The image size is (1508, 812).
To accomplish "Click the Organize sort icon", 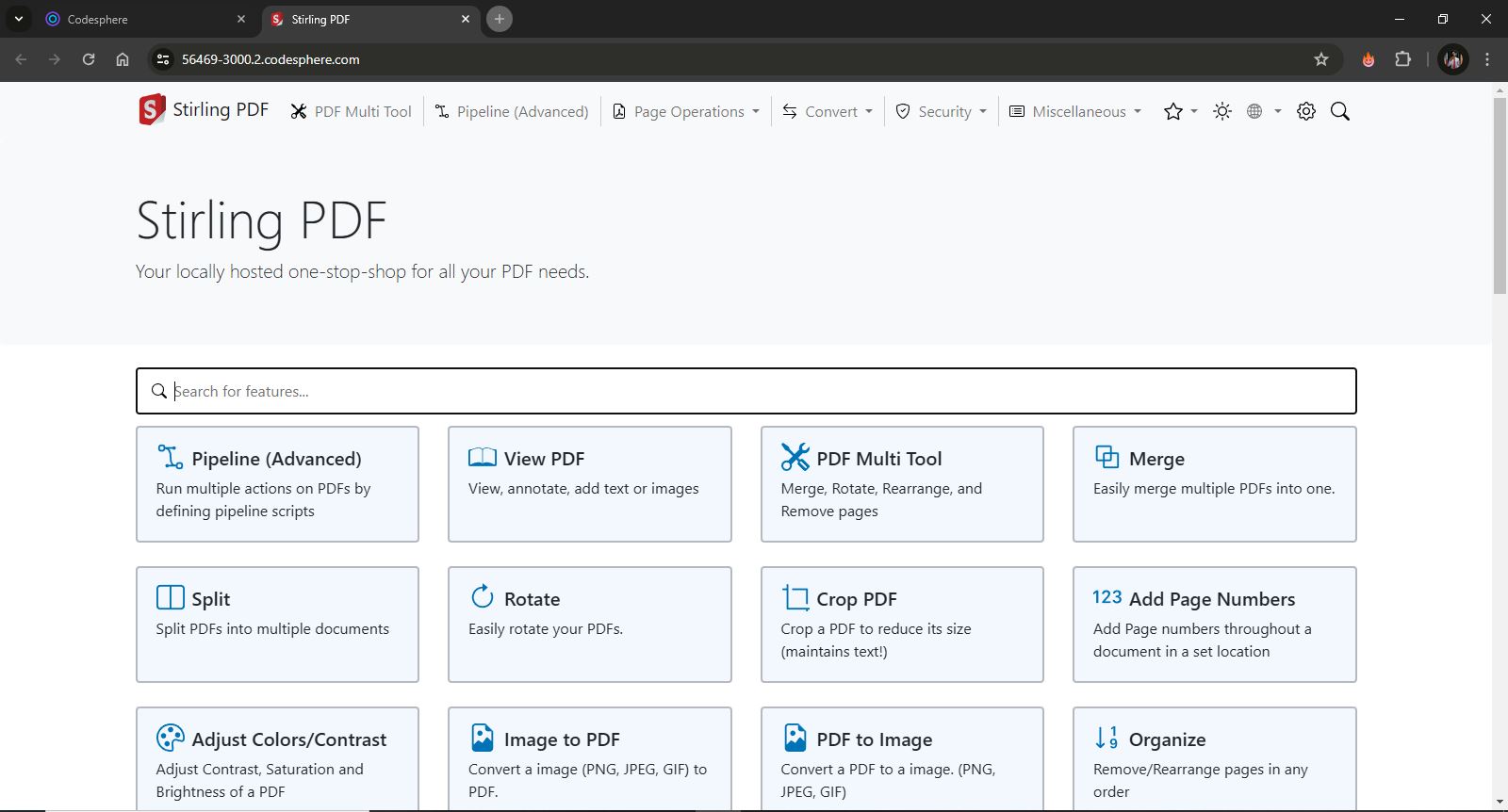I will [1107, 738].
